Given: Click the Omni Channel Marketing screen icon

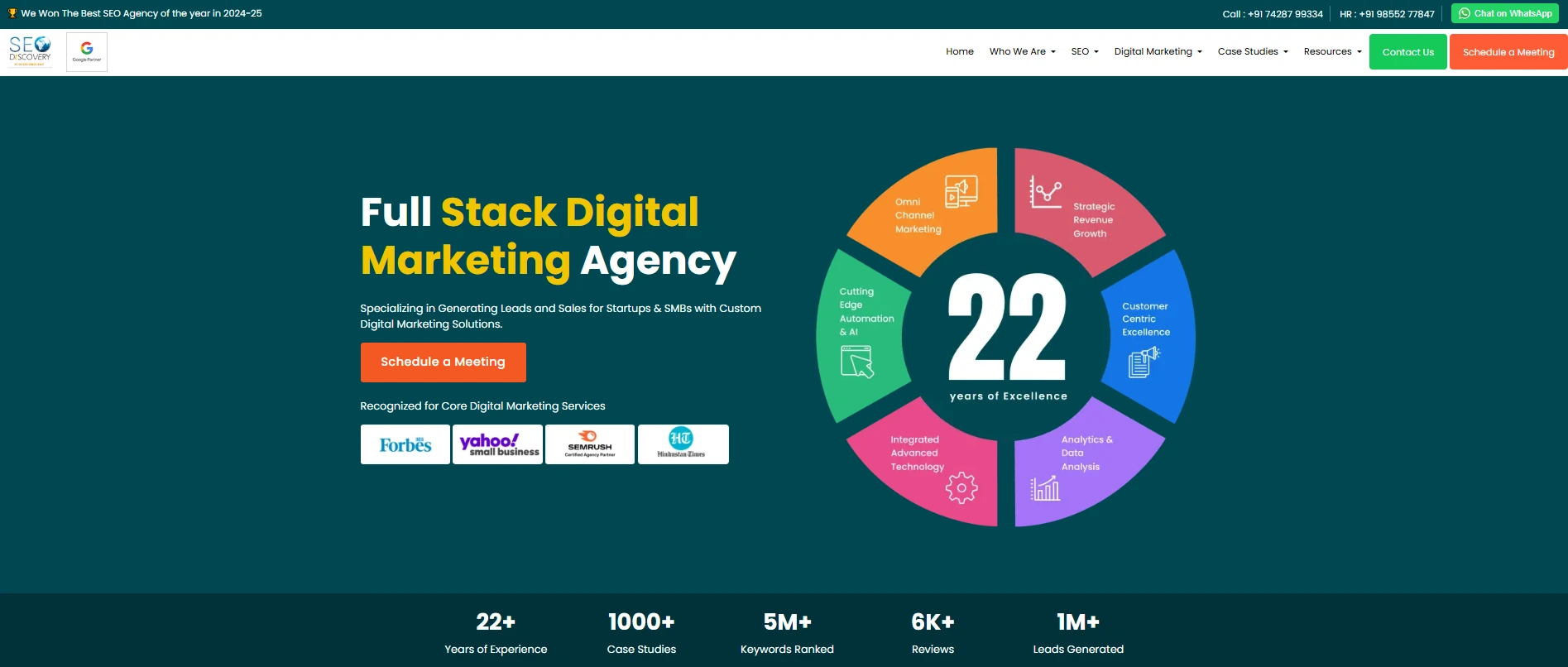Looking at the screenshot, I should 961,191.
